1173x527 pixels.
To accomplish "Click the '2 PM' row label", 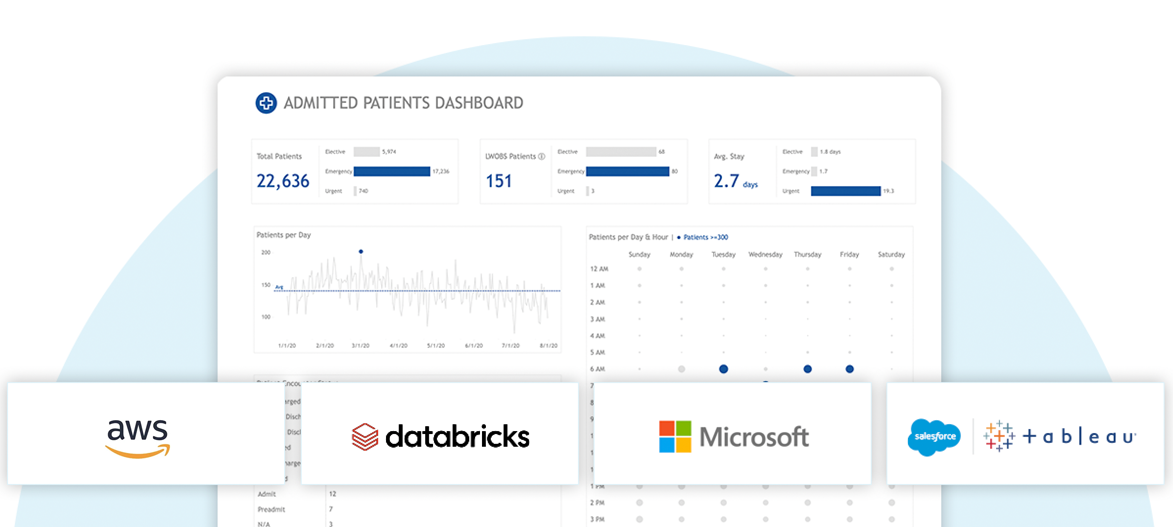I will 597,503.
